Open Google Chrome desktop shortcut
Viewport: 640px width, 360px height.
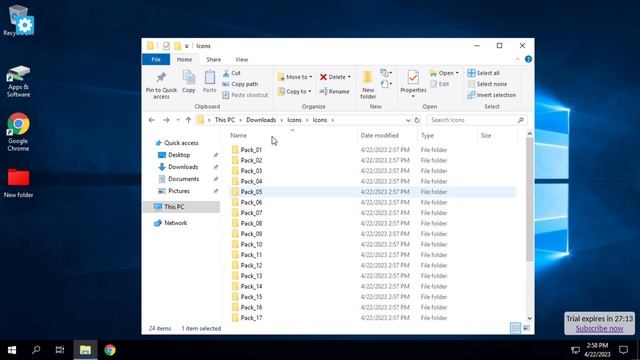tap(18, 132)
